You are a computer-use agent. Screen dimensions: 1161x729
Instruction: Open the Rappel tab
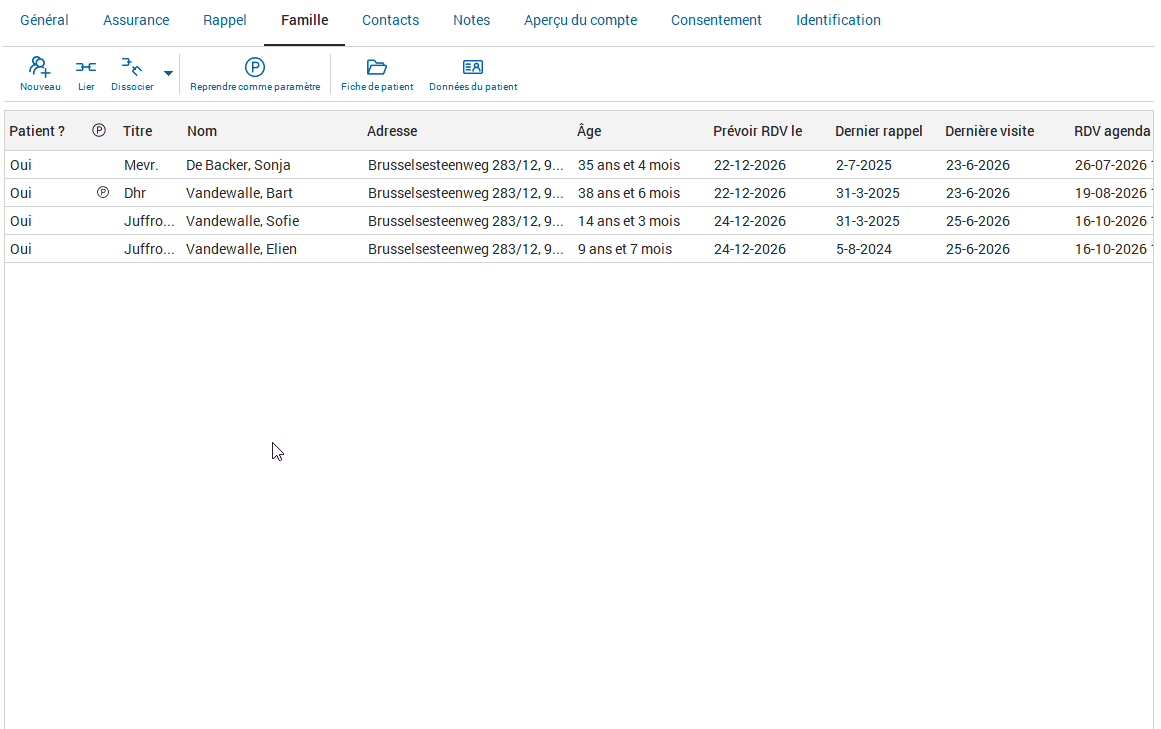coord(224,20)
